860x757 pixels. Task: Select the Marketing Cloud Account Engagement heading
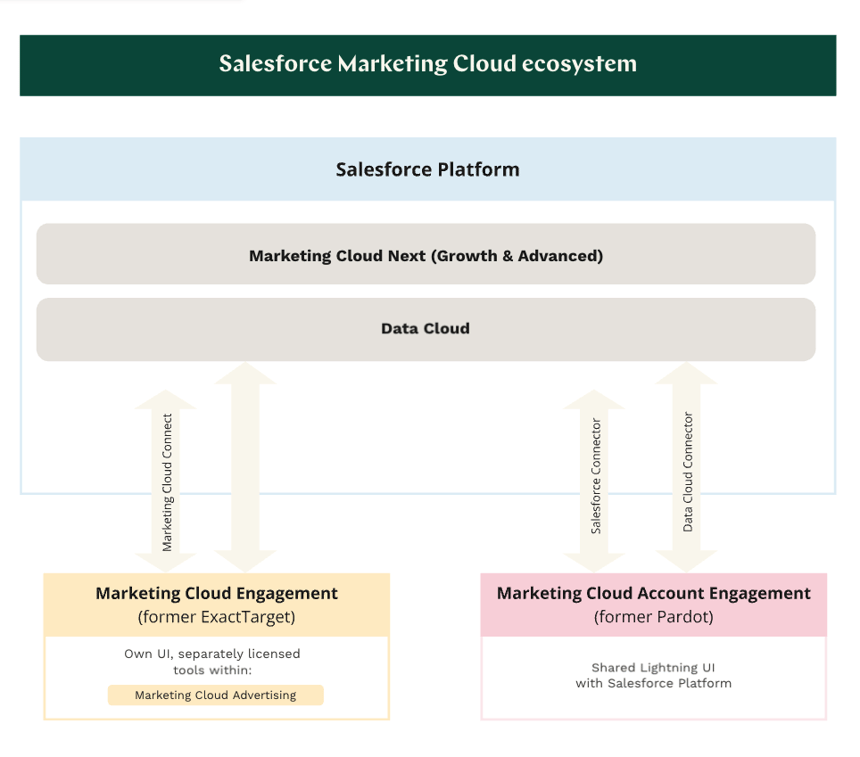pyautogui.click(x=653, y=593)
